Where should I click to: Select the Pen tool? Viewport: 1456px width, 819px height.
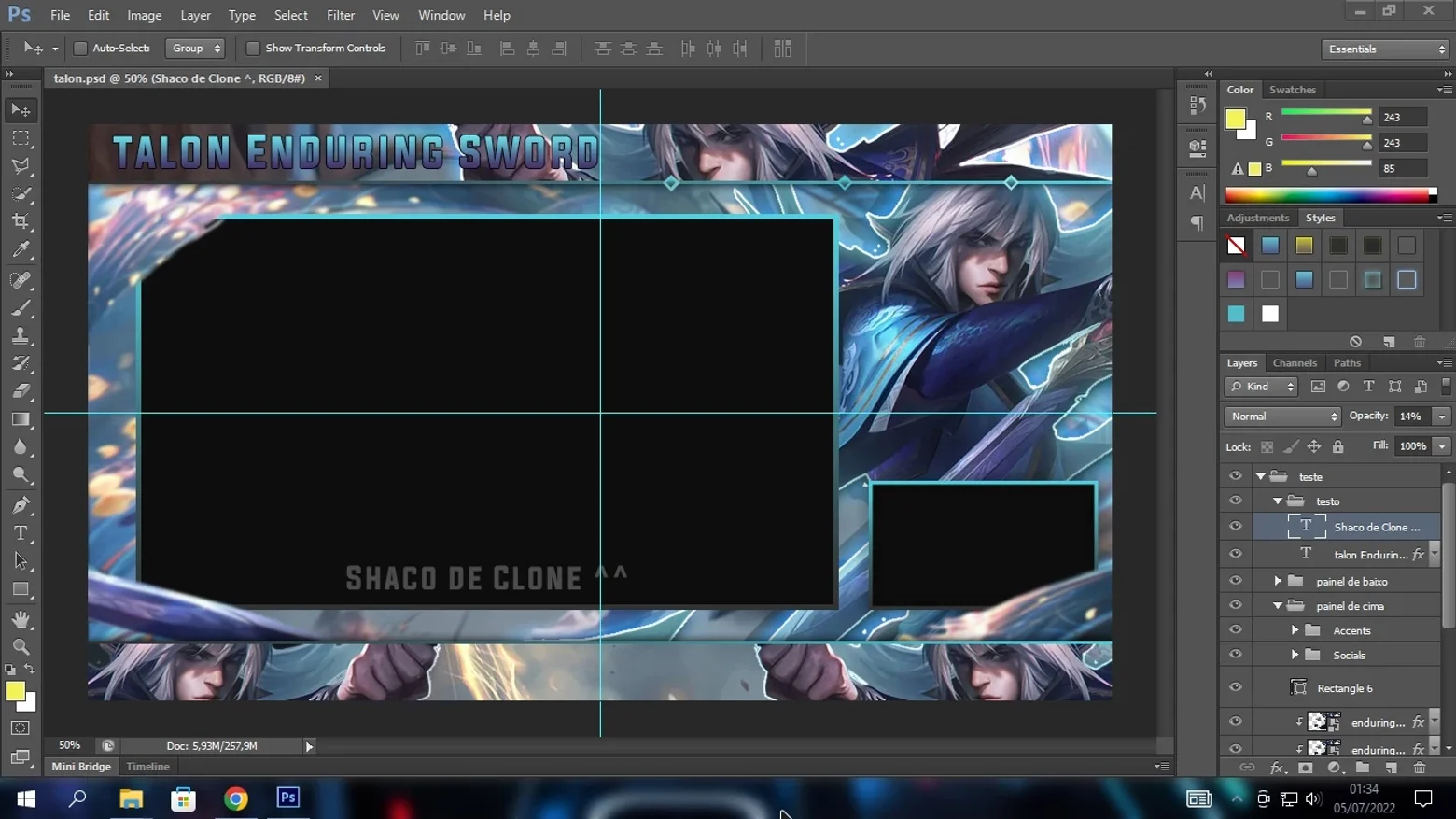pos(21,505)
